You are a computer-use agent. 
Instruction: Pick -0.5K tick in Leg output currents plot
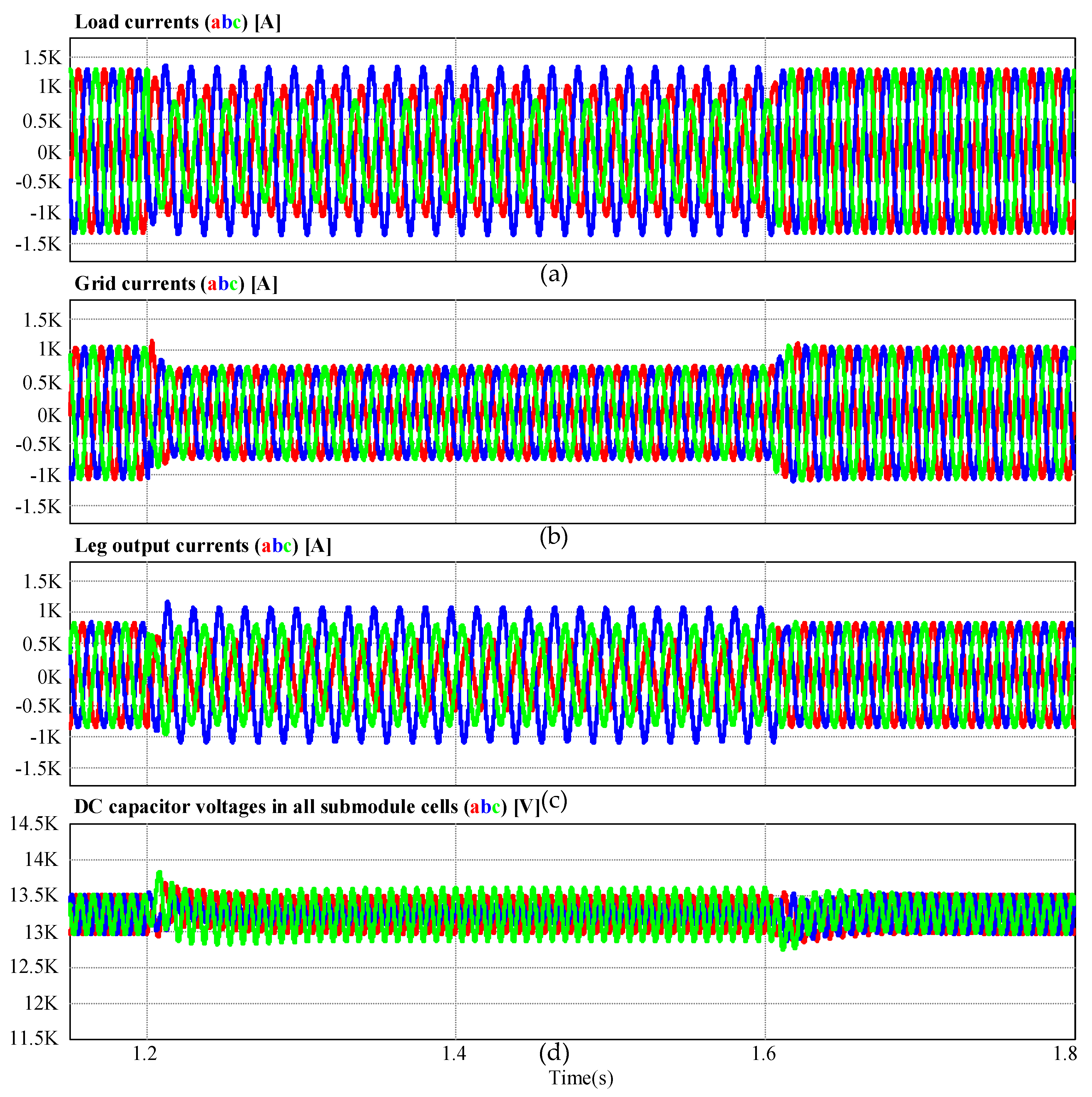39,706
